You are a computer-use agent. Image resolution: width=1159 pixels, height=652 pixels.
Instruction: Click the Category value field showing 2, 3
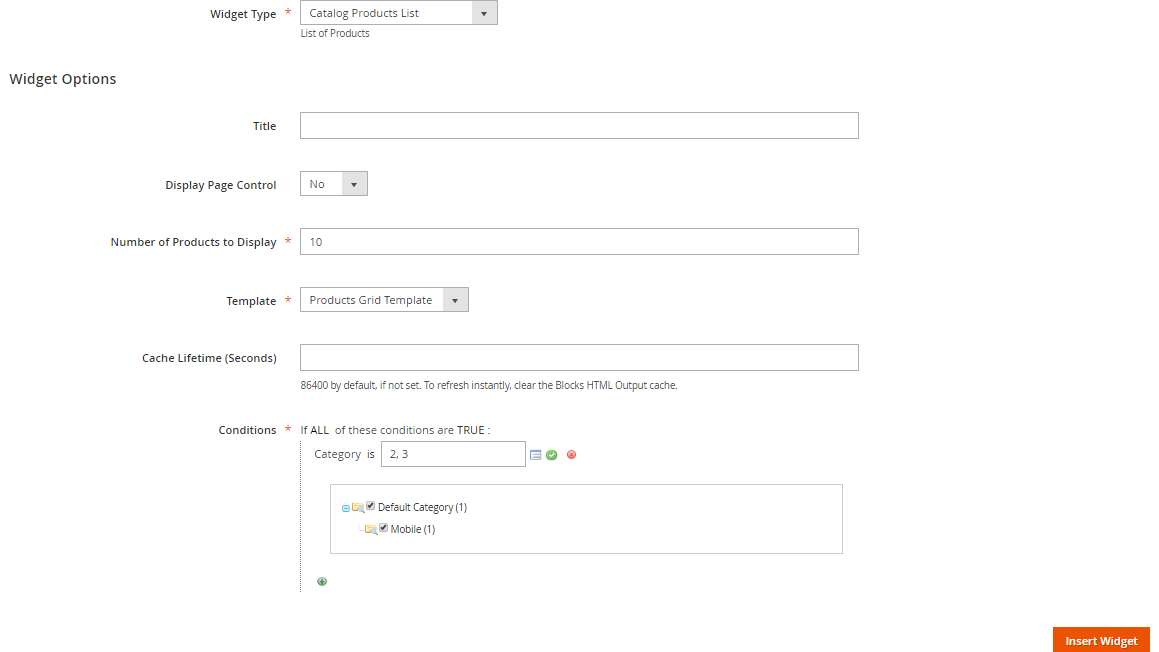(453, 454)
